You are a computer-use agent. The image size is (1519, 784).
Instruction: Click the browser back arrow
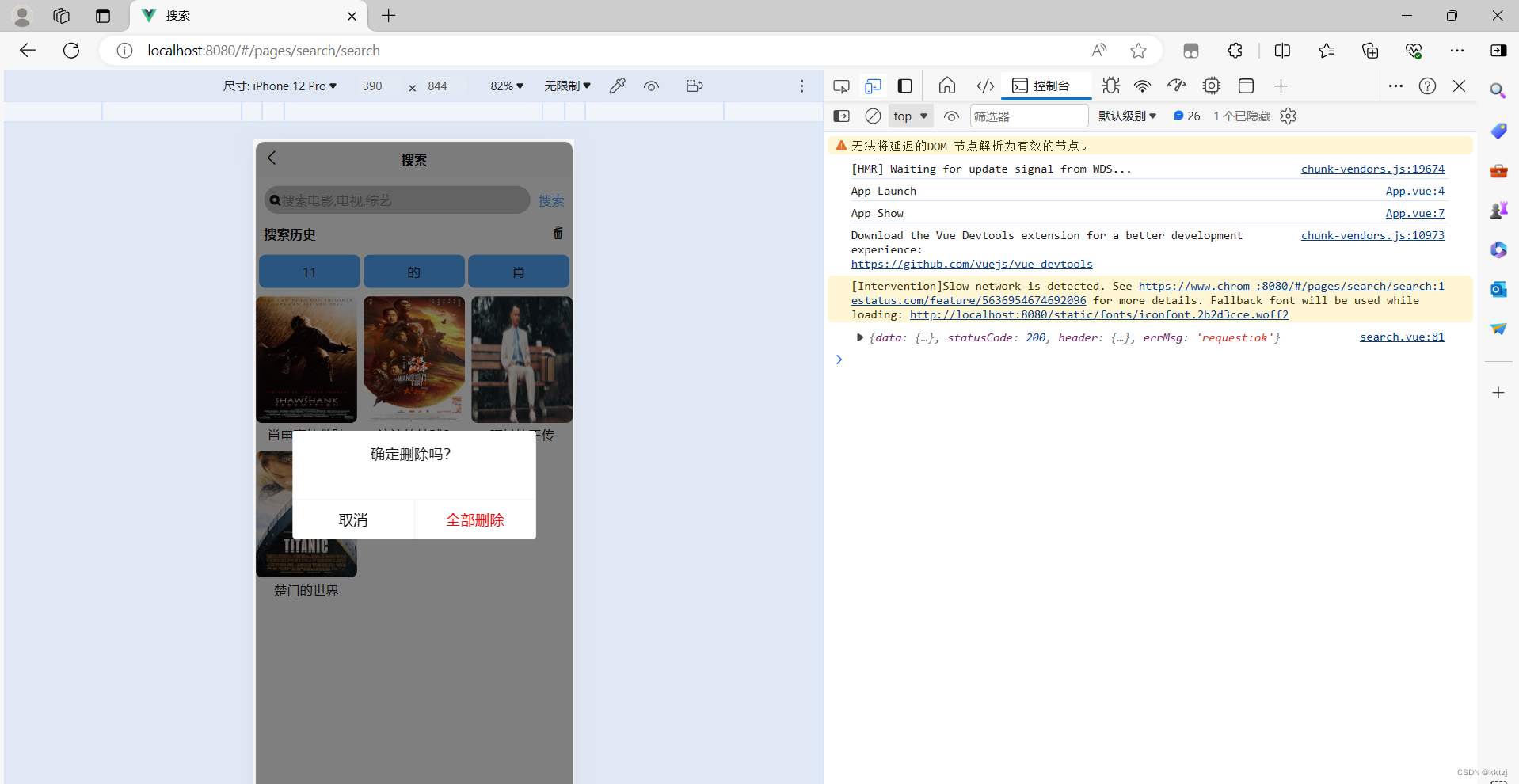pos(28,51)
